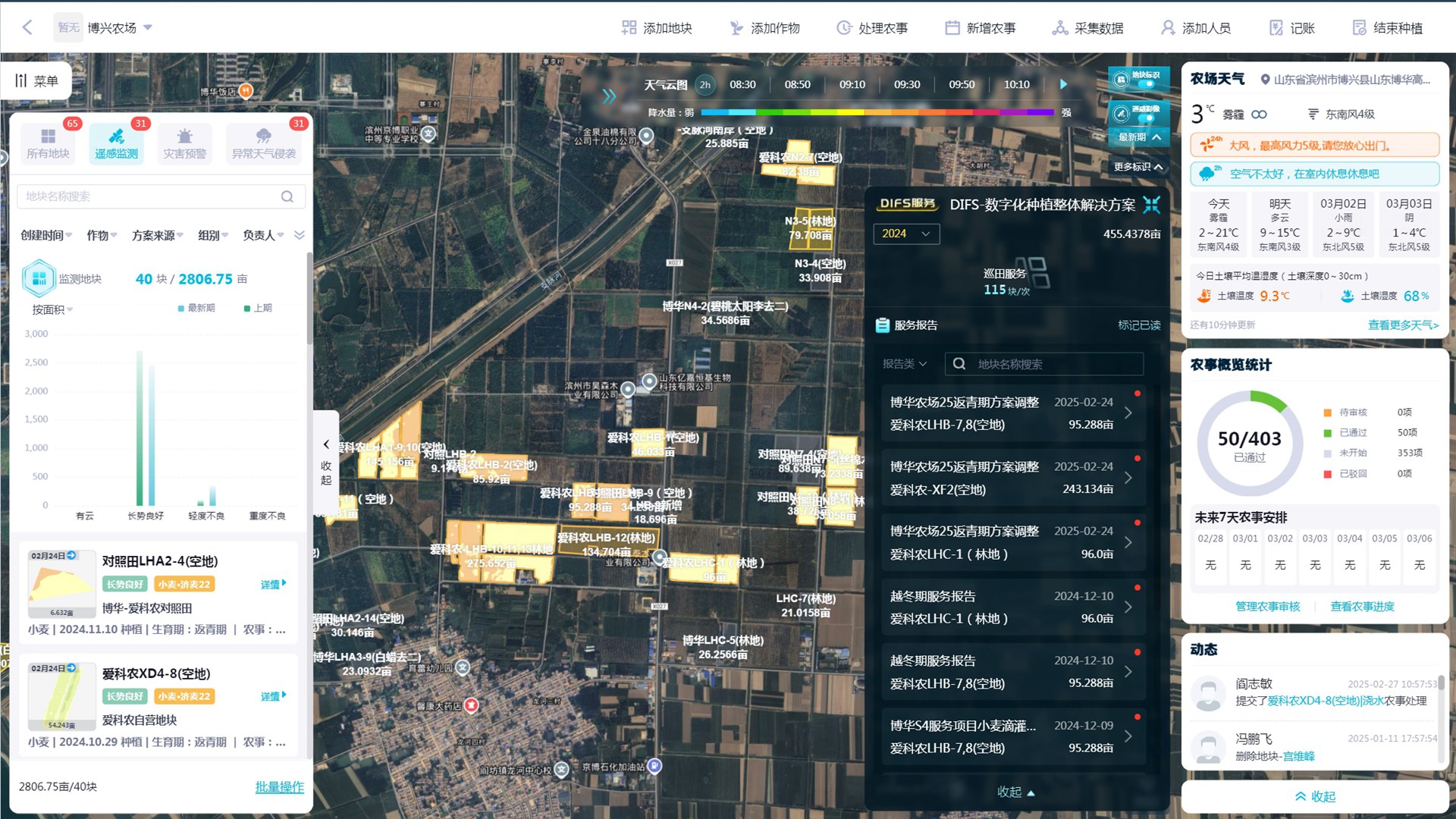Collapse the DIFS服务 panel with shrink icon
The height and width of the screenshot is (819, 1456).
point(1151,205)
